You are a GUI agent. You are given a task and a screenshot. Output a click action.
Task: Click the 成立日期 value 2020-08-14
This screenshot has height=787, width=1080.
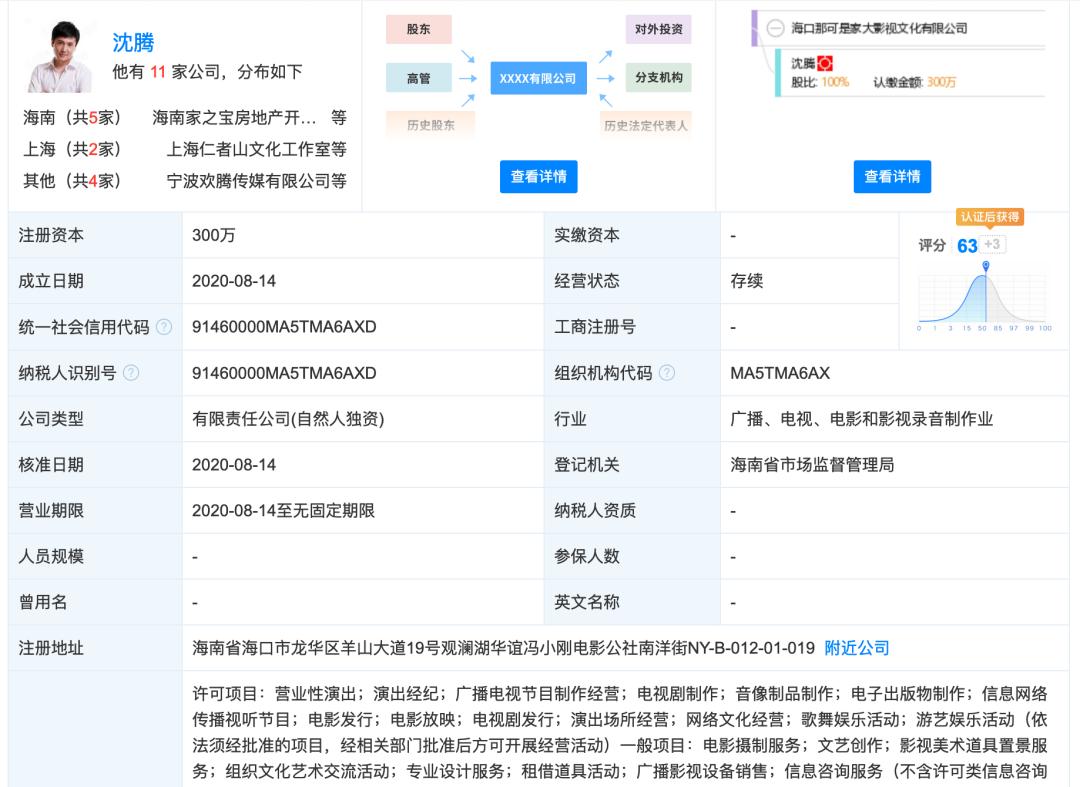coord(233,281)
